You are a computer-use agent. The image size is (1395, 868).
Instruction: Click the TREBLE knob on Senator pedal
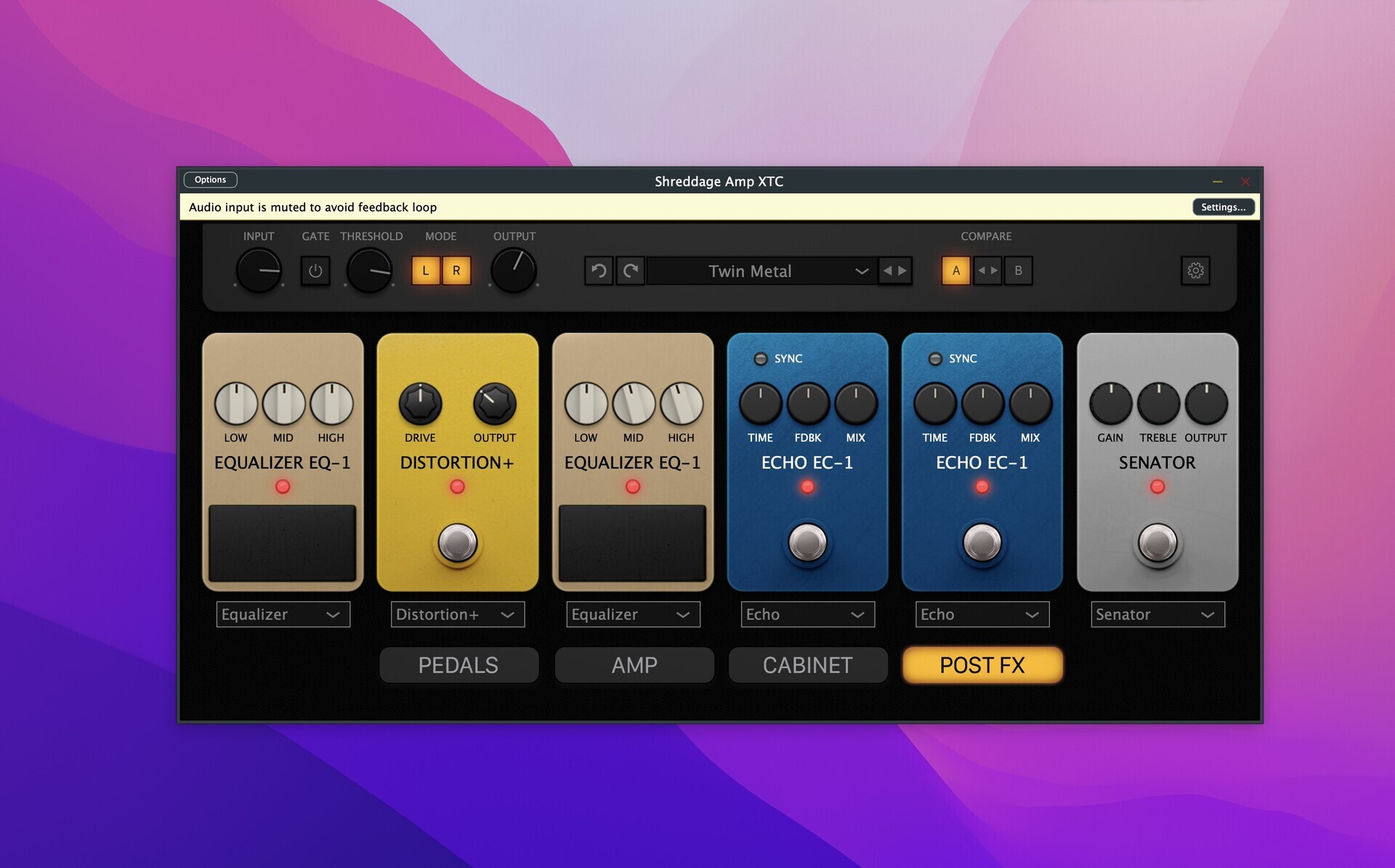pos(1158,404)
